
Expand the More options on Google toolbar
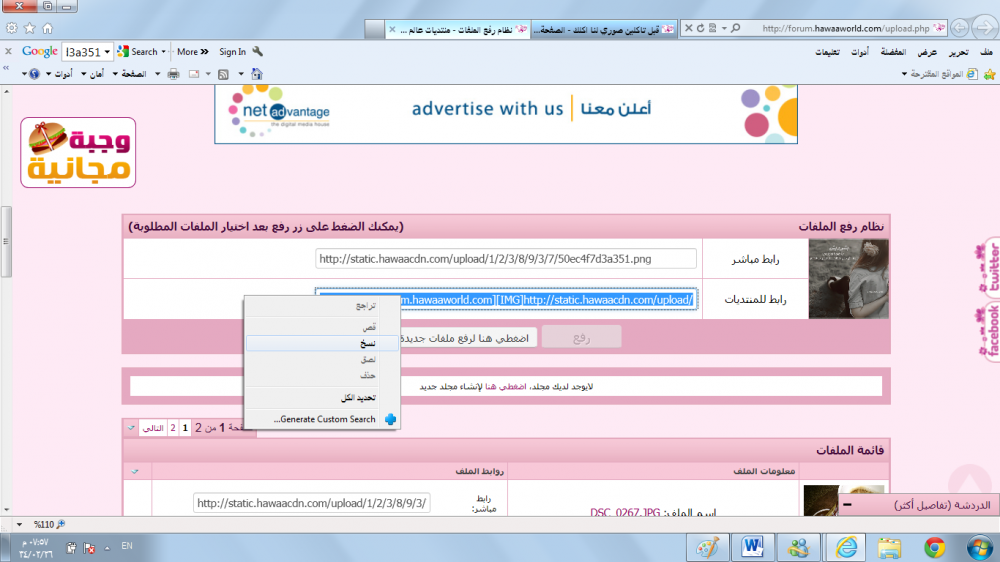192,52
